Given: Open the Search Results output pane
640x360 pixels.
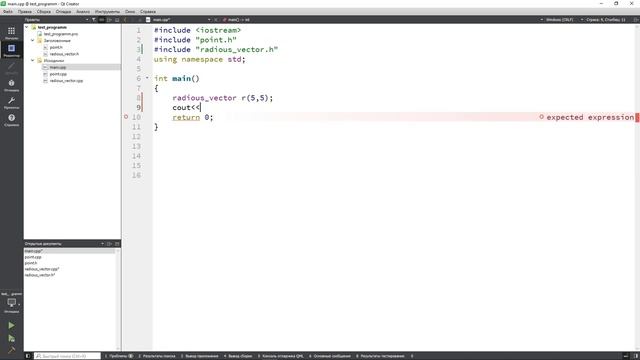Looking at the screenshot, I should [157, 356].
